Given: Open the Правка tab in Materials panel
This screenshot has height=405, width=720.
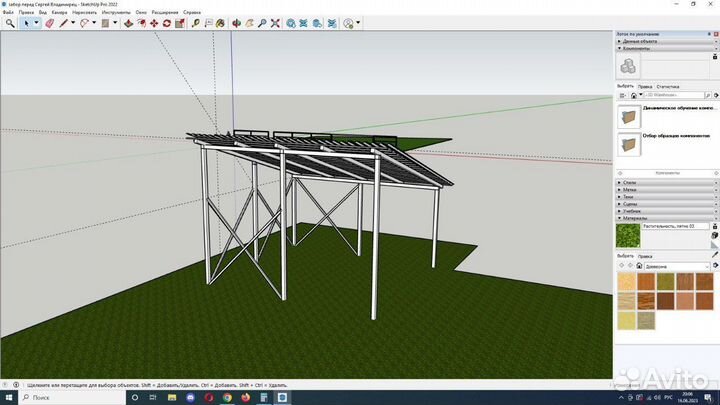Looking at the screenshot, I should [x=645, y=256].
